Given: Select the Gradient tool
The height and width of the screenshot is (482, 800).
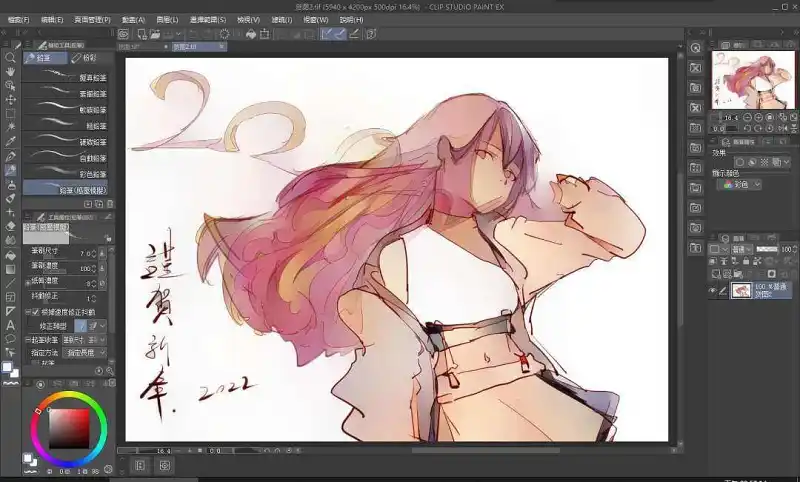Looking at the screenshot, I should [10, 269].
